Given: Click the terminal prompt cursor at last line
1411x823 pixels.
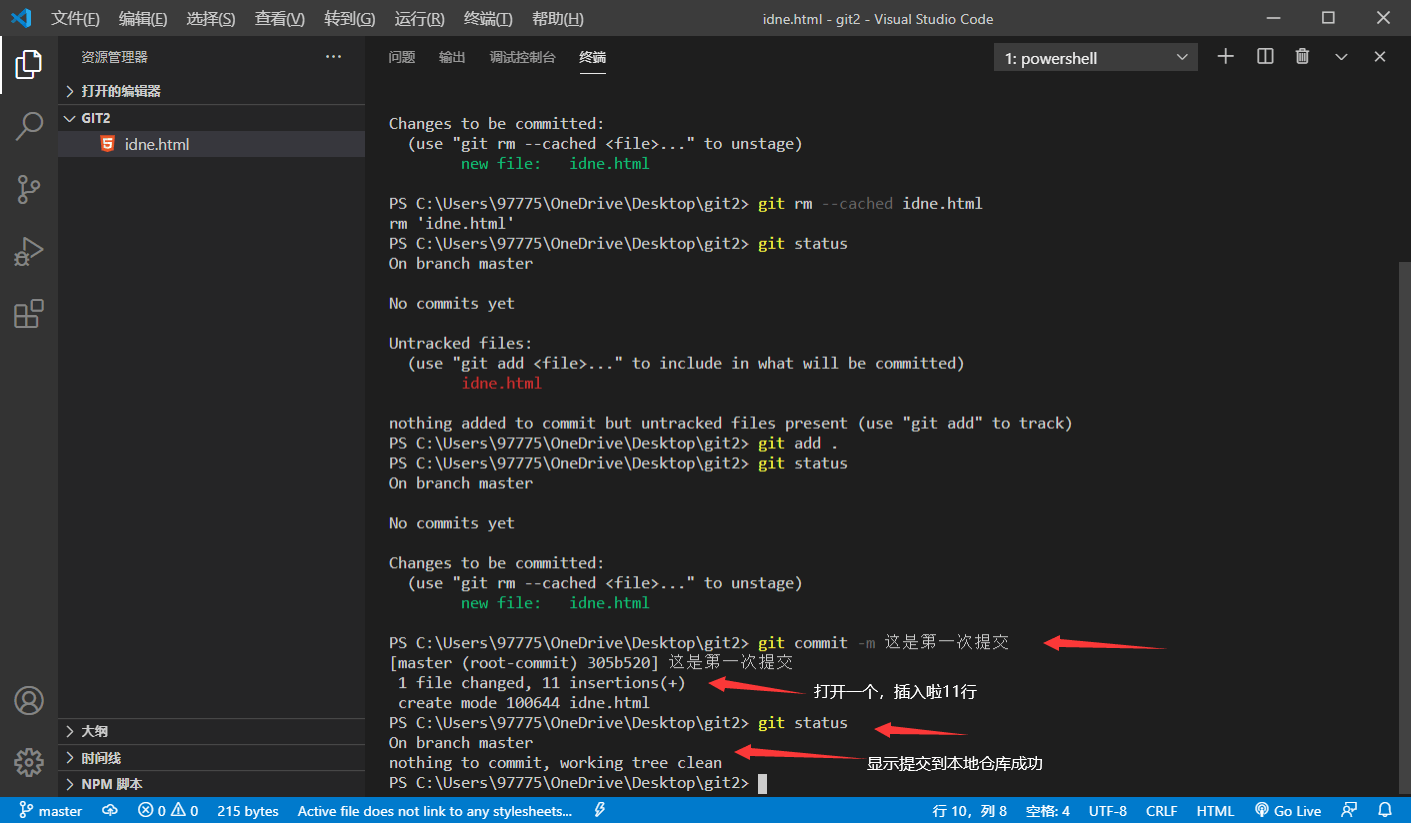Looking at the screenshot, I should click(762, 783).
